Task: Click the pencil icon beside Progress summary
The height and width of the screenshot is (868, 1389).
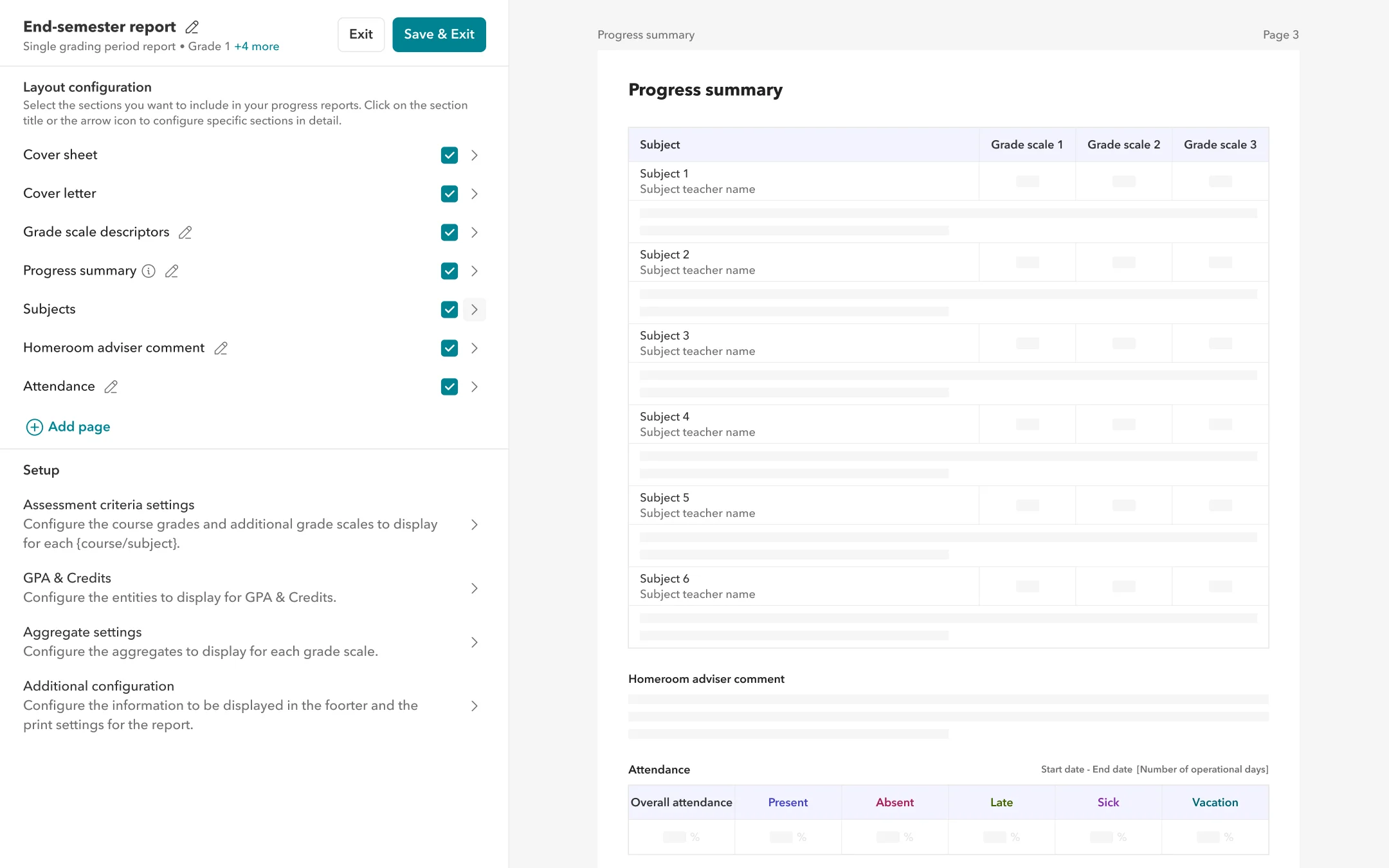Action: point(172,271)
